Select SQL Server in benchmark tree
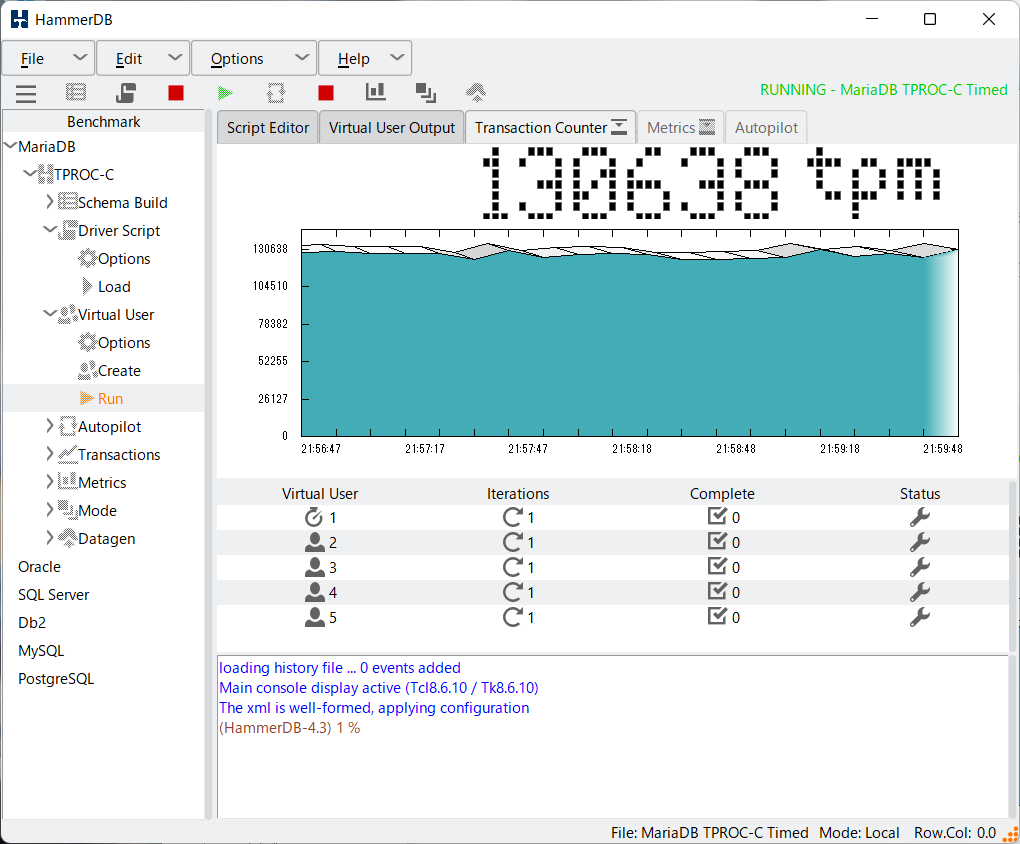Screen dimensions: 1020x844 point(53,595)
